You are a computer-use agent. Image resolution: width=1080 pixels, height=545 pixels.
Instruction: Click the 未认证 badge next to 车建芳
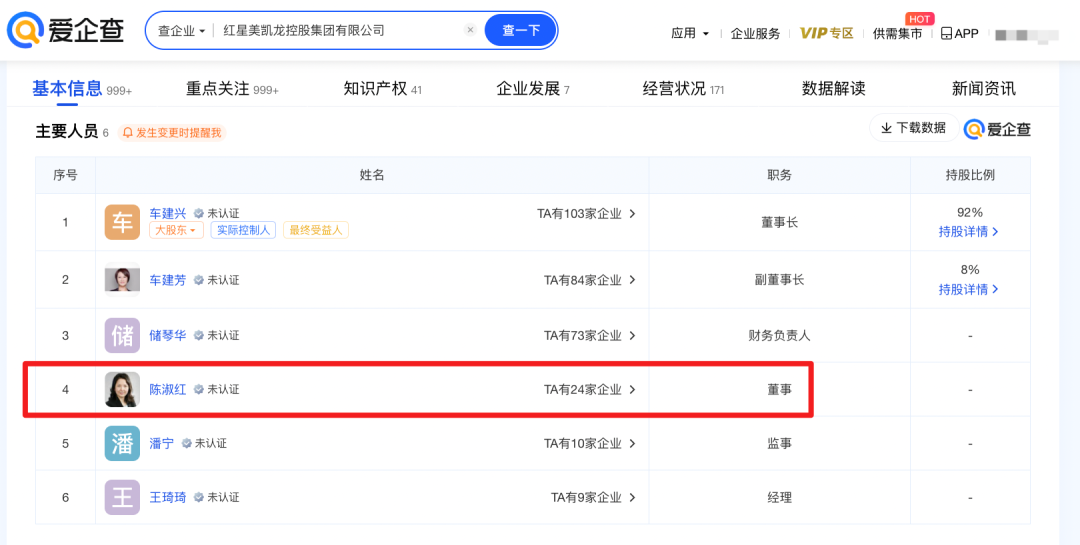pos(216,280)
